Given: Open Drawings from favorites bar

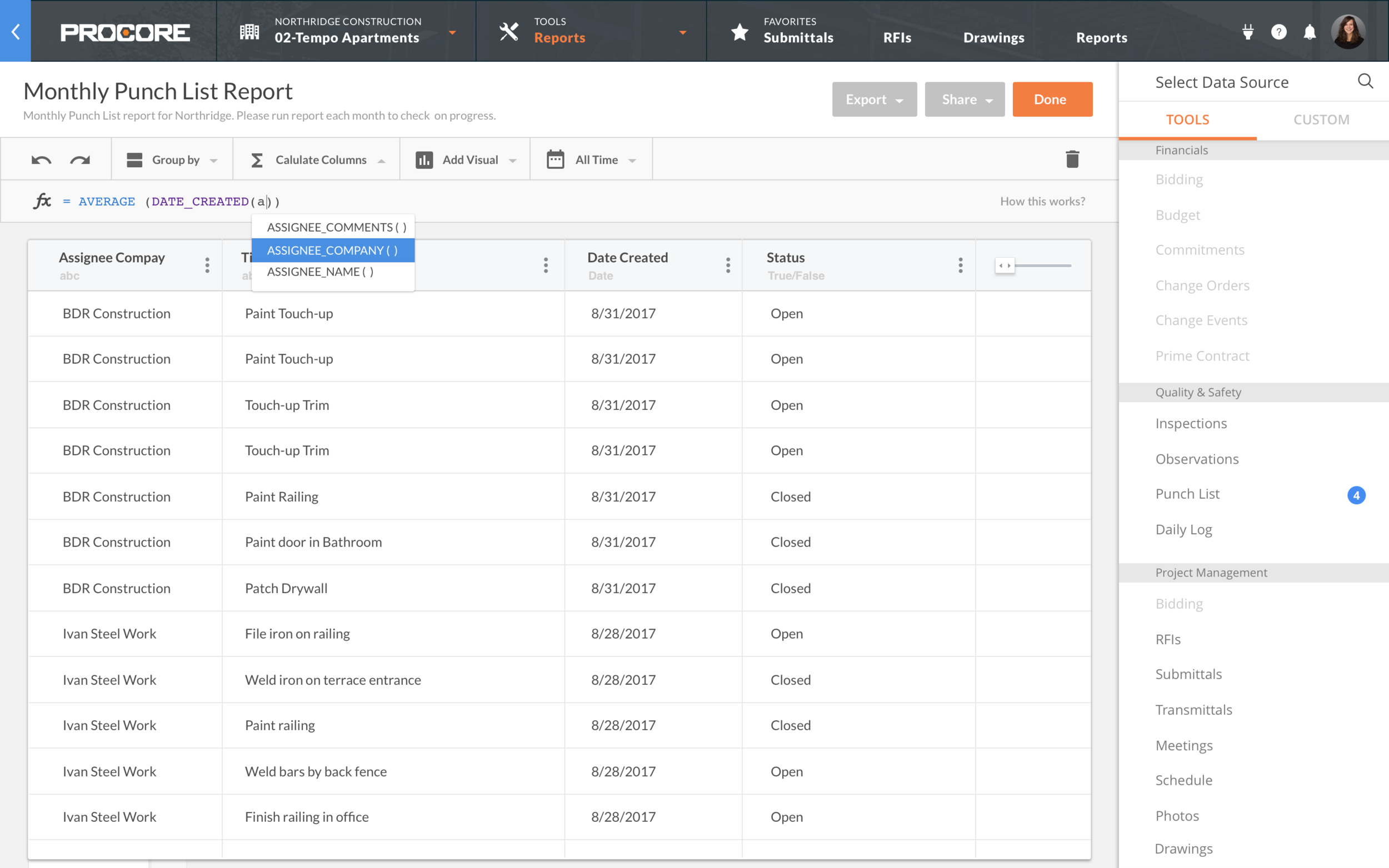Looking at the screenshot, I should pos(993,38).
